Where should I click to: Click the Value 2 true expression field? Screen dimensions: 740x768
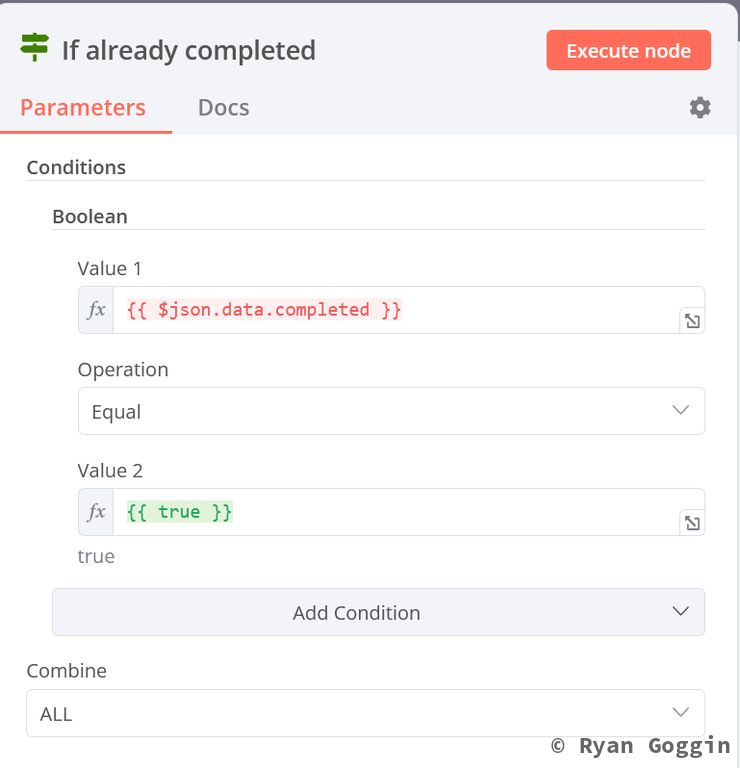[180, 512]
